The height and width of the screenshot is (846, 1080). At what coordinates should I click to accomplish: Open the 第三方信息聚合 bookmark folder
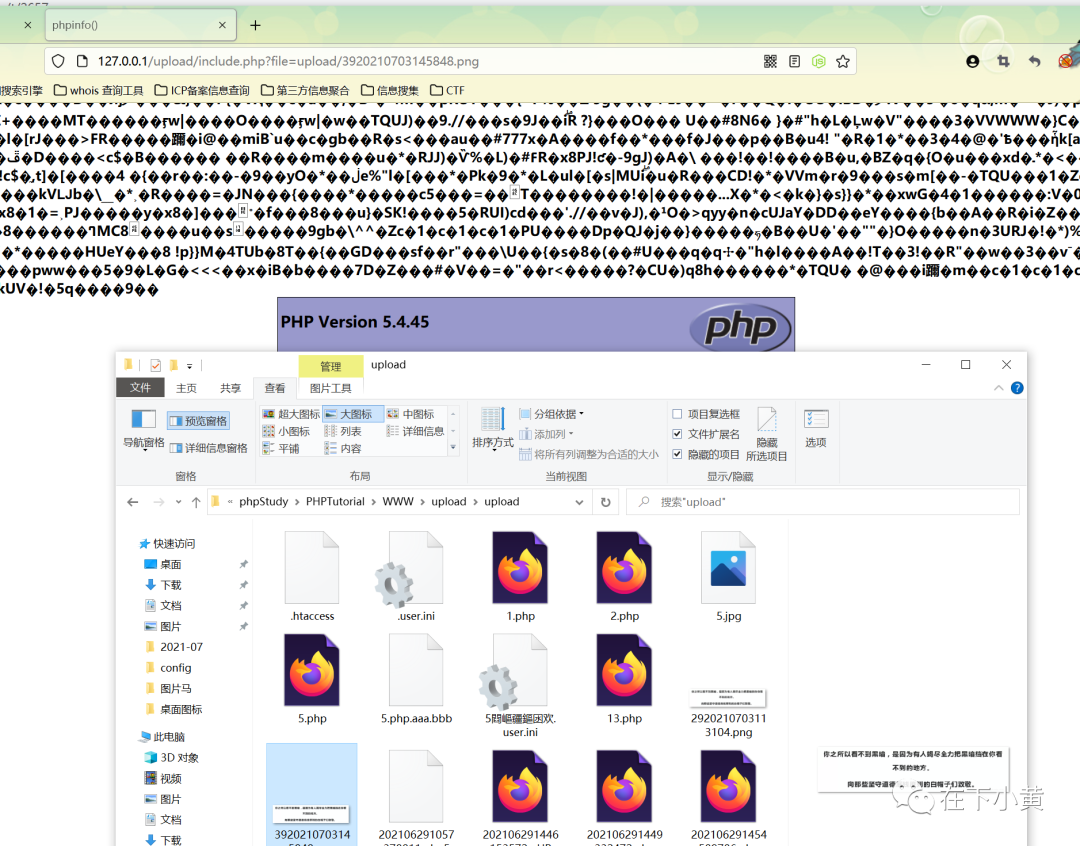[305, 90]
